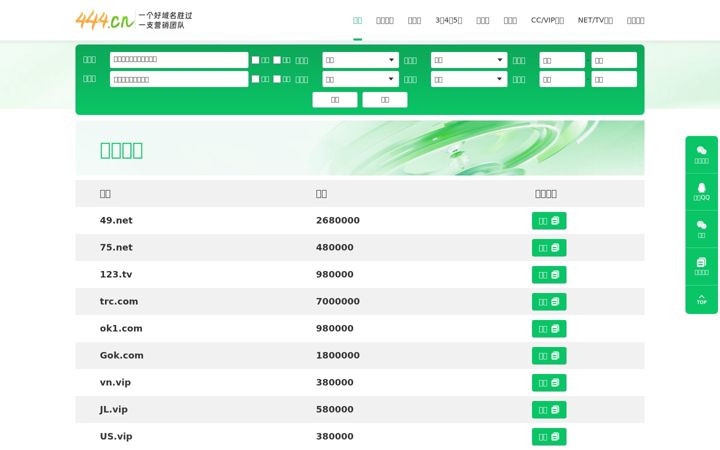Focus the range end field in the upper filter row
This screenshot has width=720, height=450.
coord(614,60)
